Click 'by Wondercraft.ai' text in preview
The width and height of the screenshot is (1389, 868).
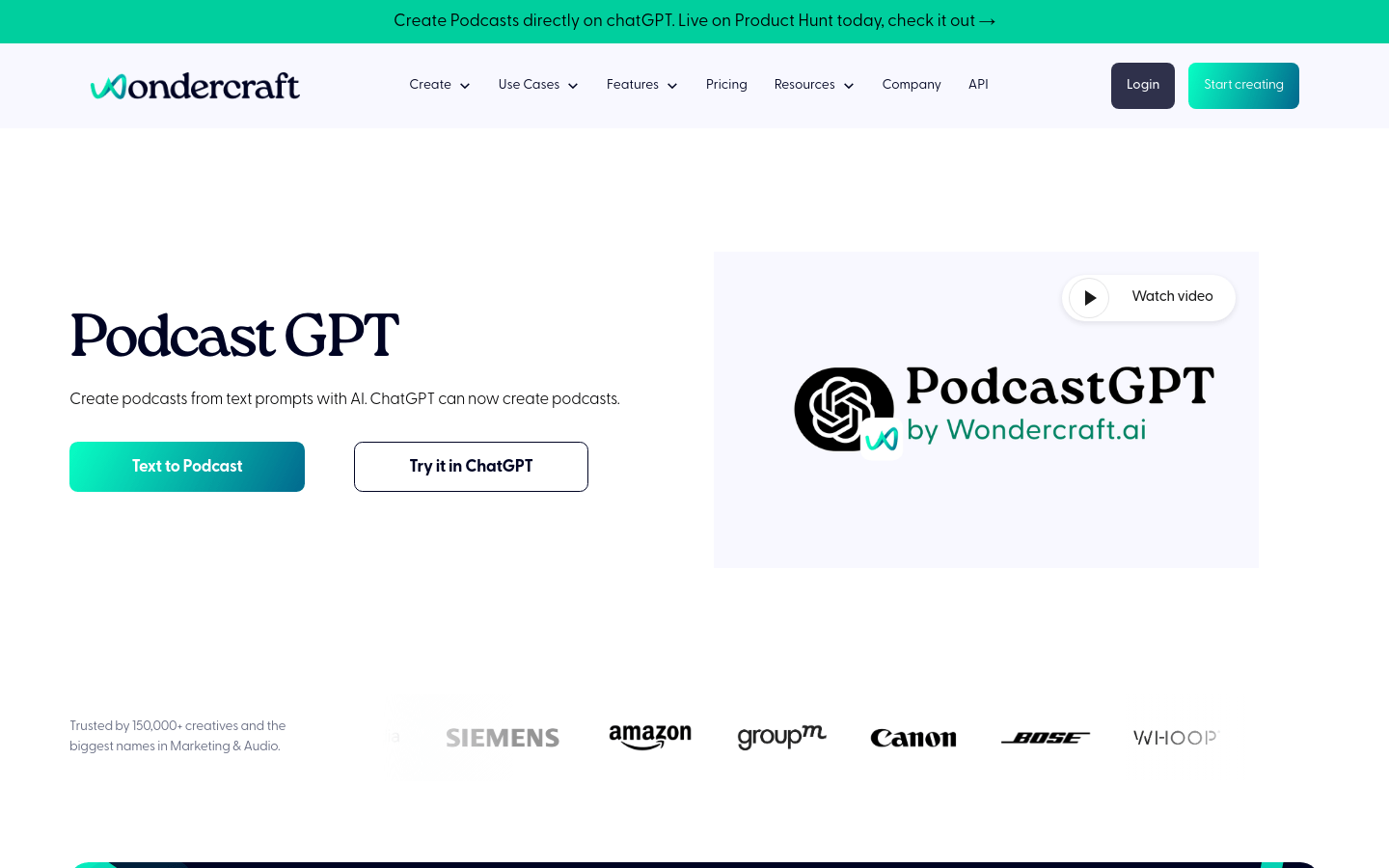1026,429
